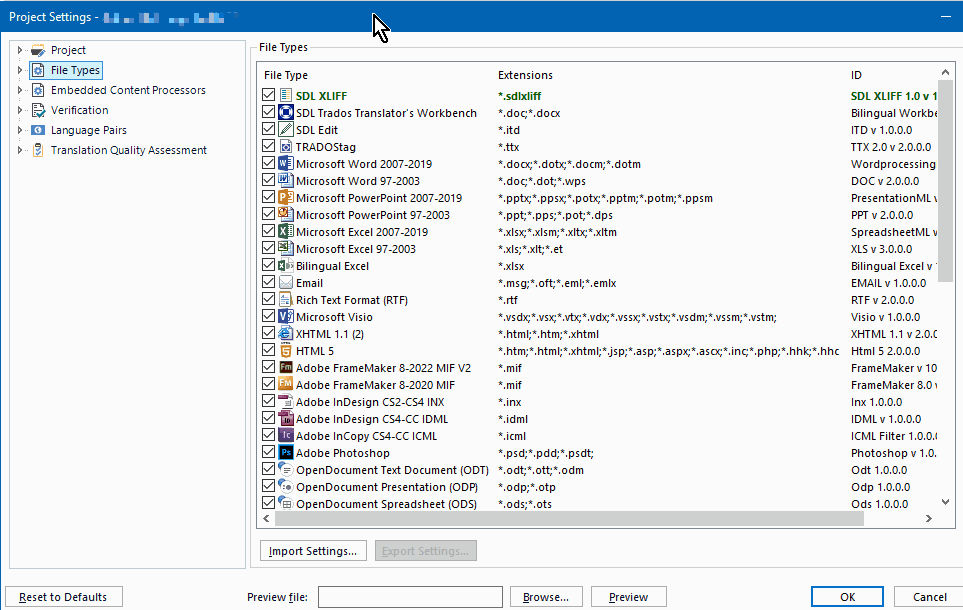963x610 pixels.
Task: Click the Adobe Photoshop file type icon
Action: click(285, 453)
